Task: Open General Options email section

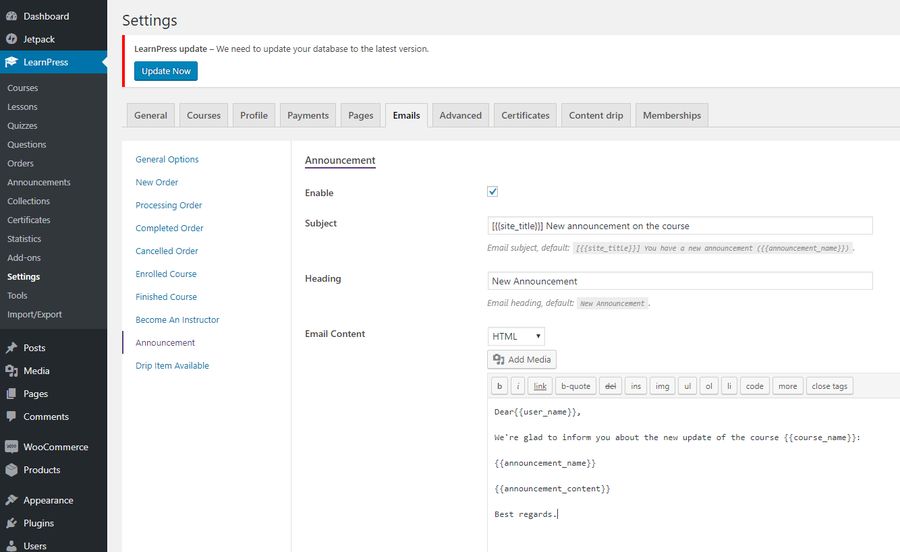Action: (x=167, y=159)
